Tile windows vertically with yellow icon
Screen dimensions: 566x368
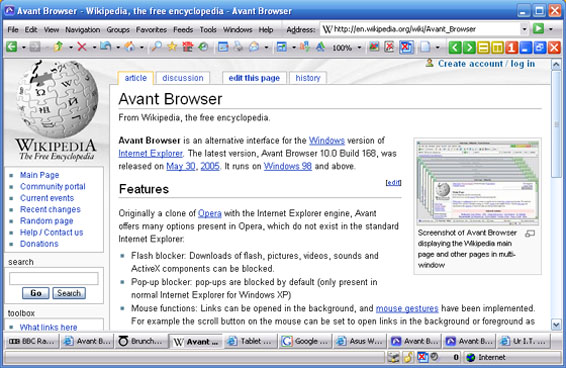click(497, 47)
